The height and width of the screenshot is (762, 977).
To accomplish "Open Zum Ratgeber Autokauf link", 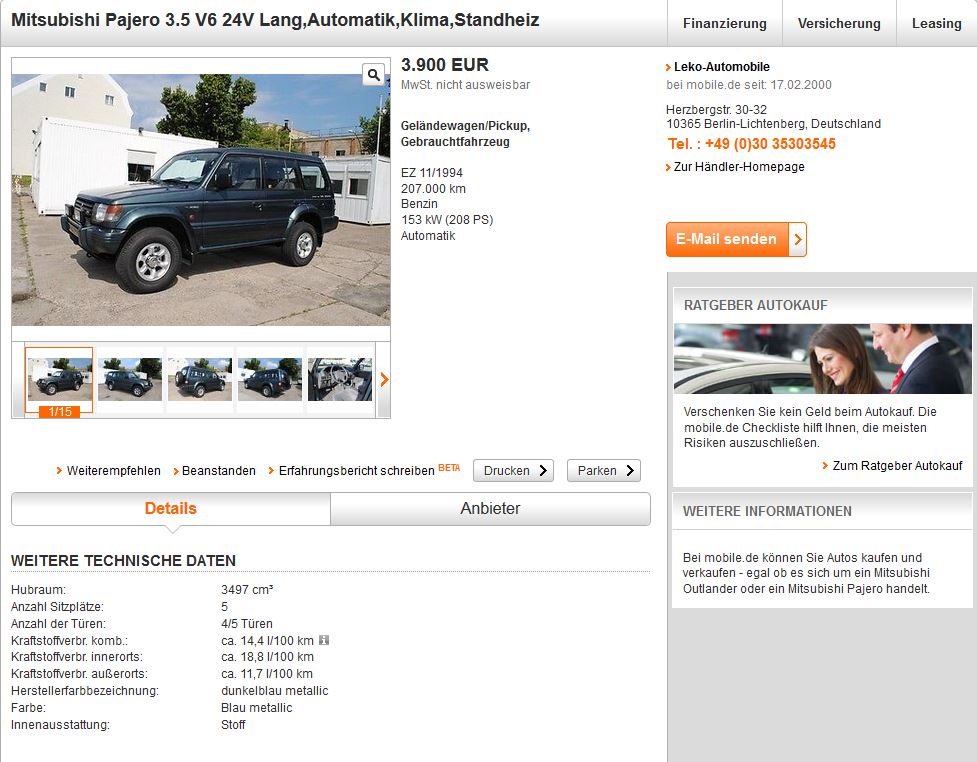I will point(897,465).
